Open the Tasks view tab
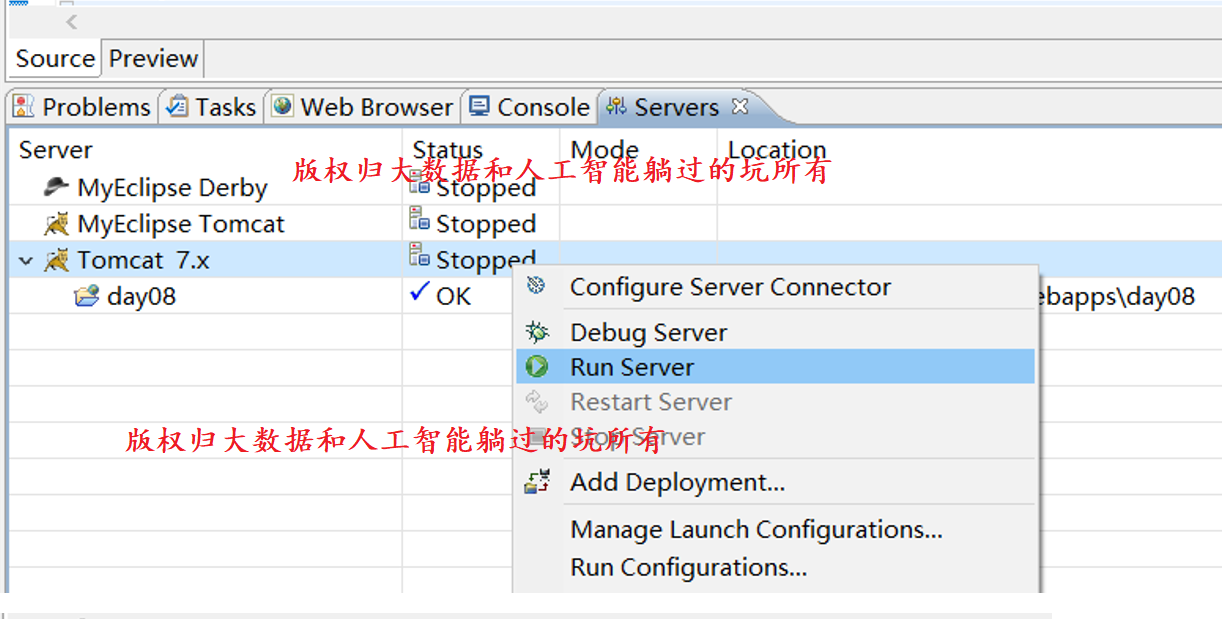Screen dimensions: 1222x619 [212, 107]
